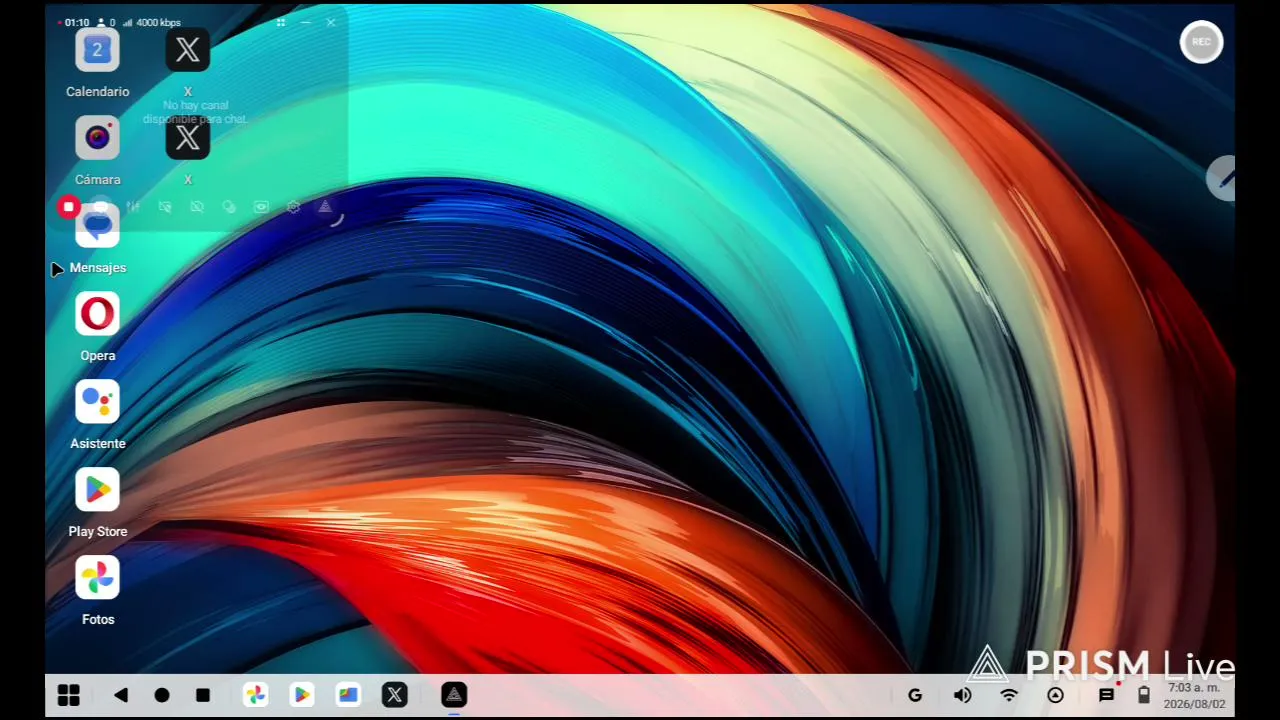Click the 01:10 recording timer
Image resolution: width=1280 pixels, height=720 pixels.
77,22
